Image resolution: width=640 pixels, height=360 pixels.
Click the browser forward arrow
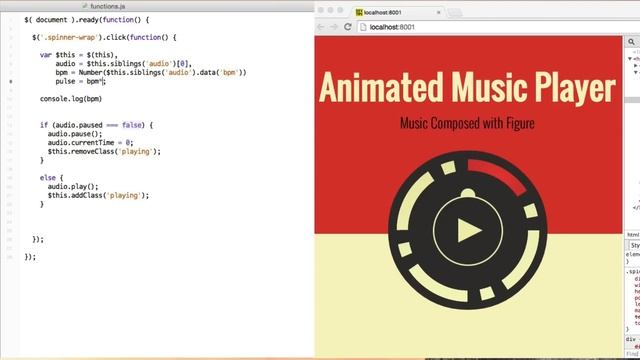tap(334, 27)
